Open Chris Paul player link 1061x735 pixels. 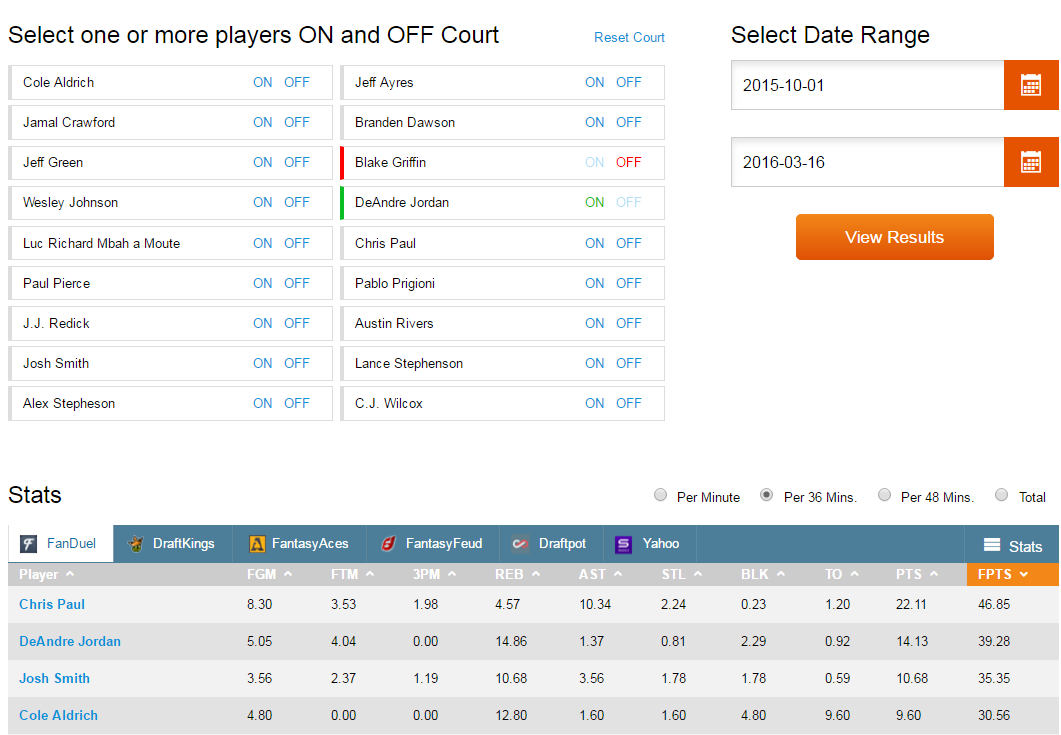(52, 604)
